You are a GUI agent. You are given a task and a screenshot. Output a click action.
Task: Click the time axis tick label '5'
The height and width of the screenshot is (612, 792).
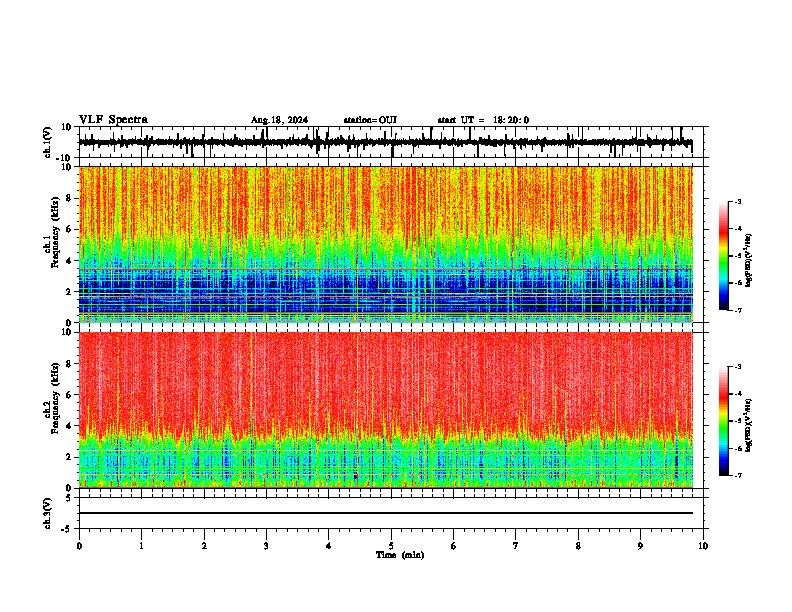pyautogui.click(x=391, y=546)
